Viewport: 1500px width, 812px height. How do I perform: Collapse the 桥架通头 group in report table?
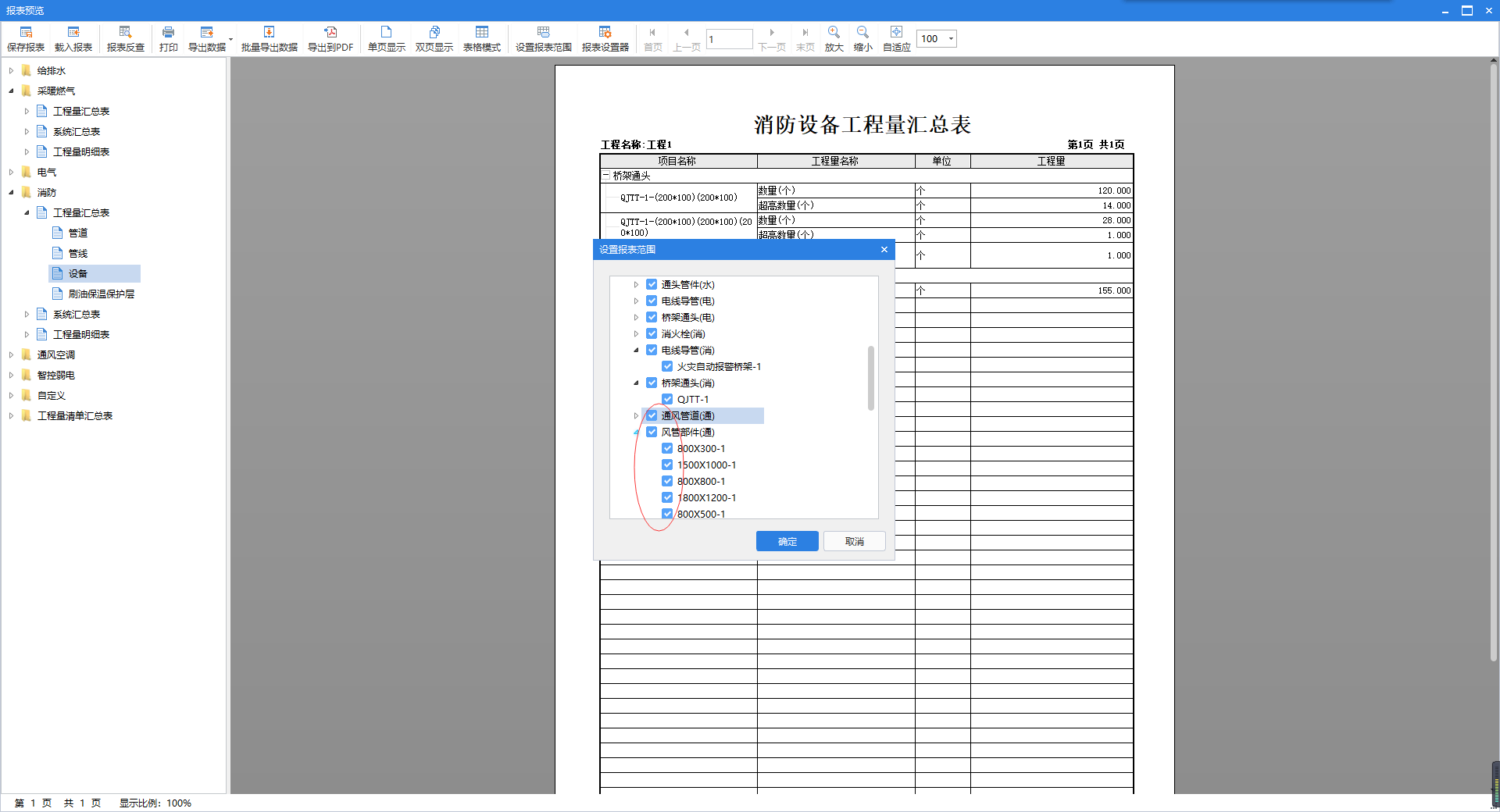pos(605,176)
